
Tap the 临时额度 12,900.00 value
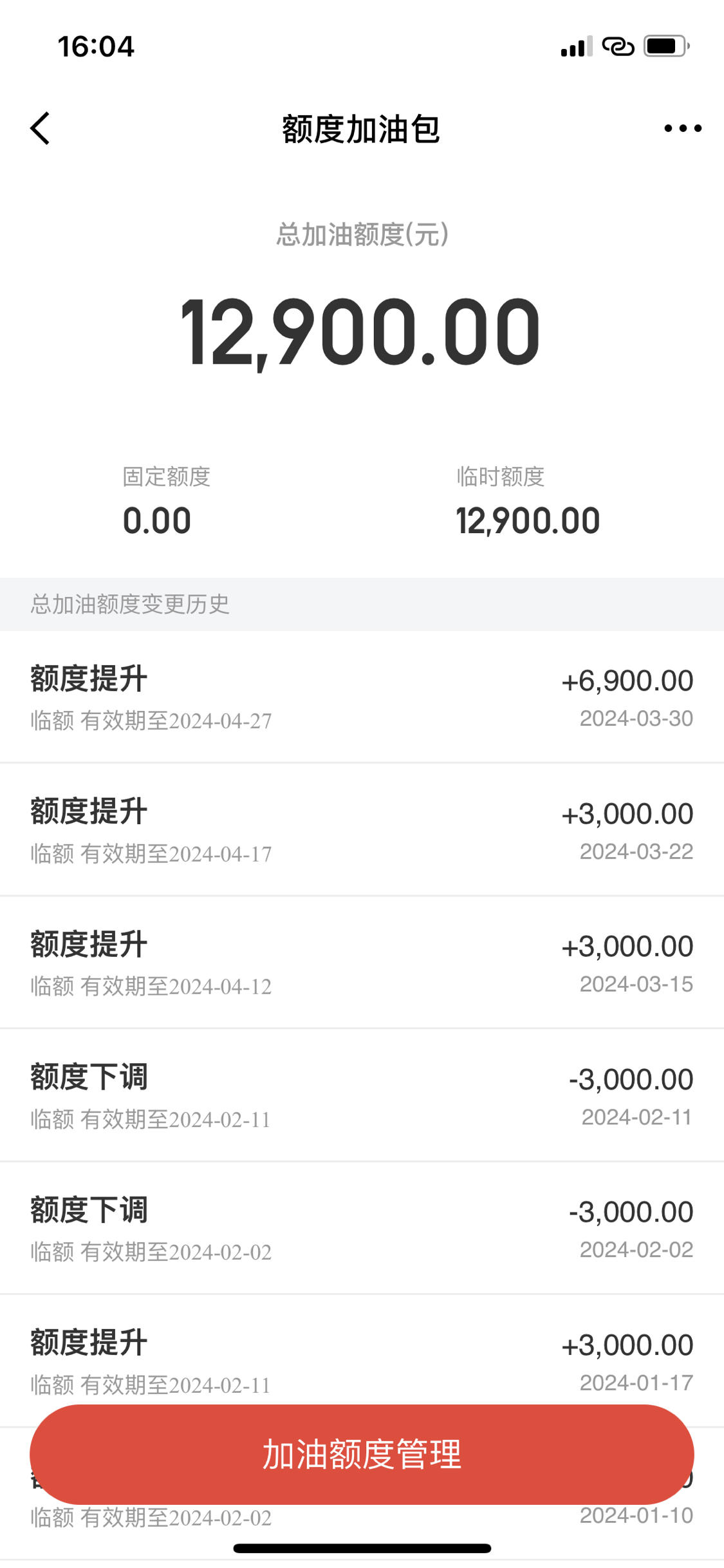[x=528, y=521]
